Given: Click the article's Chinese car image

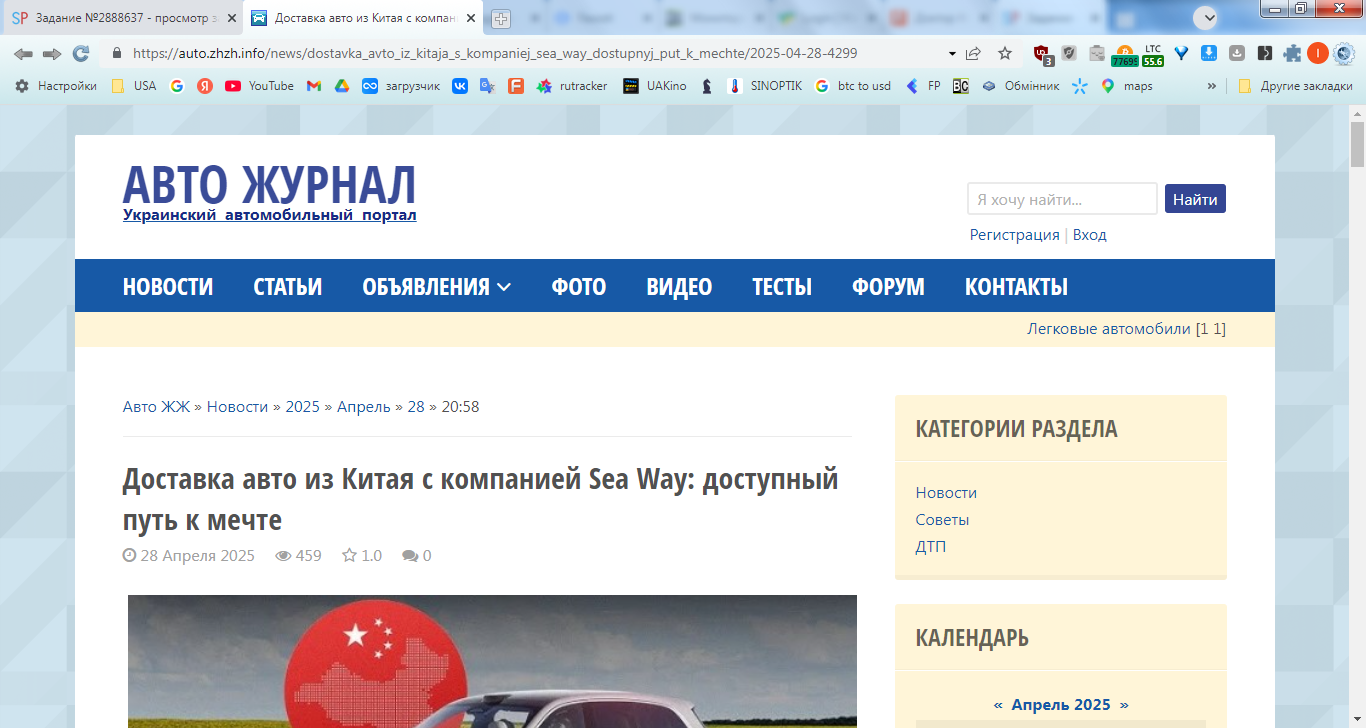Looking at the screenshot, I should (492, 661).
